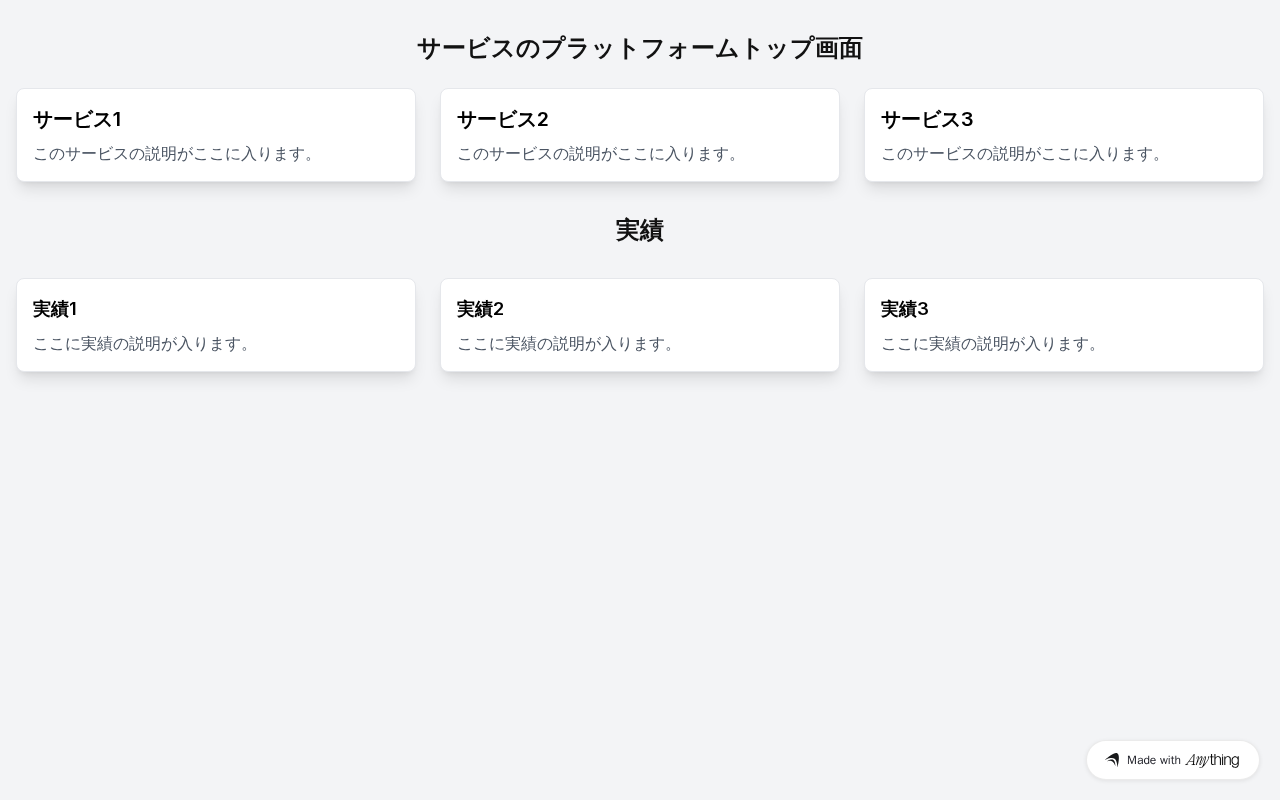Click the 実績2 heading text
The height and width of the screenshot is (800, 1280).
480,309
